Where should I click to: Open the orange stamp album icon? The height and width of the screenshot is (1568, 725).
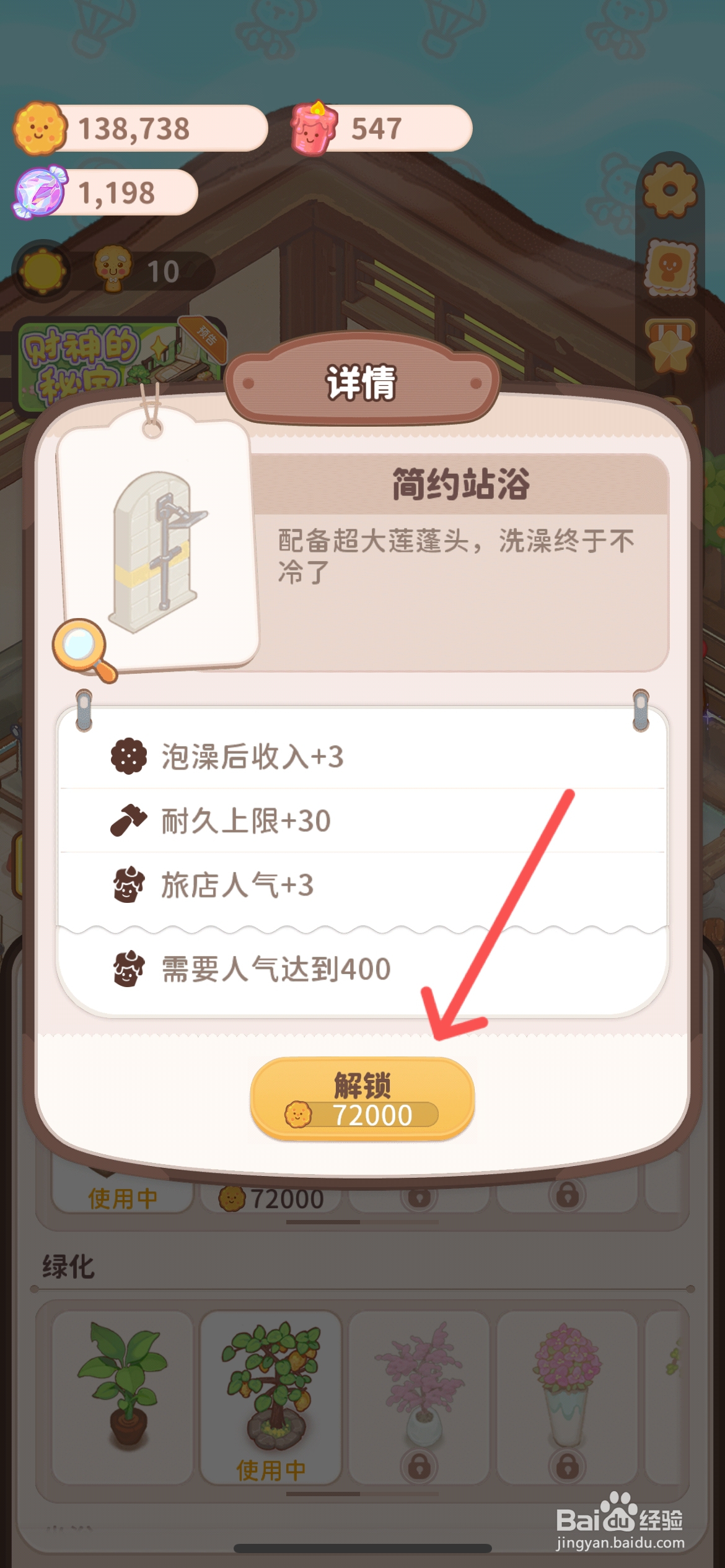670,268
